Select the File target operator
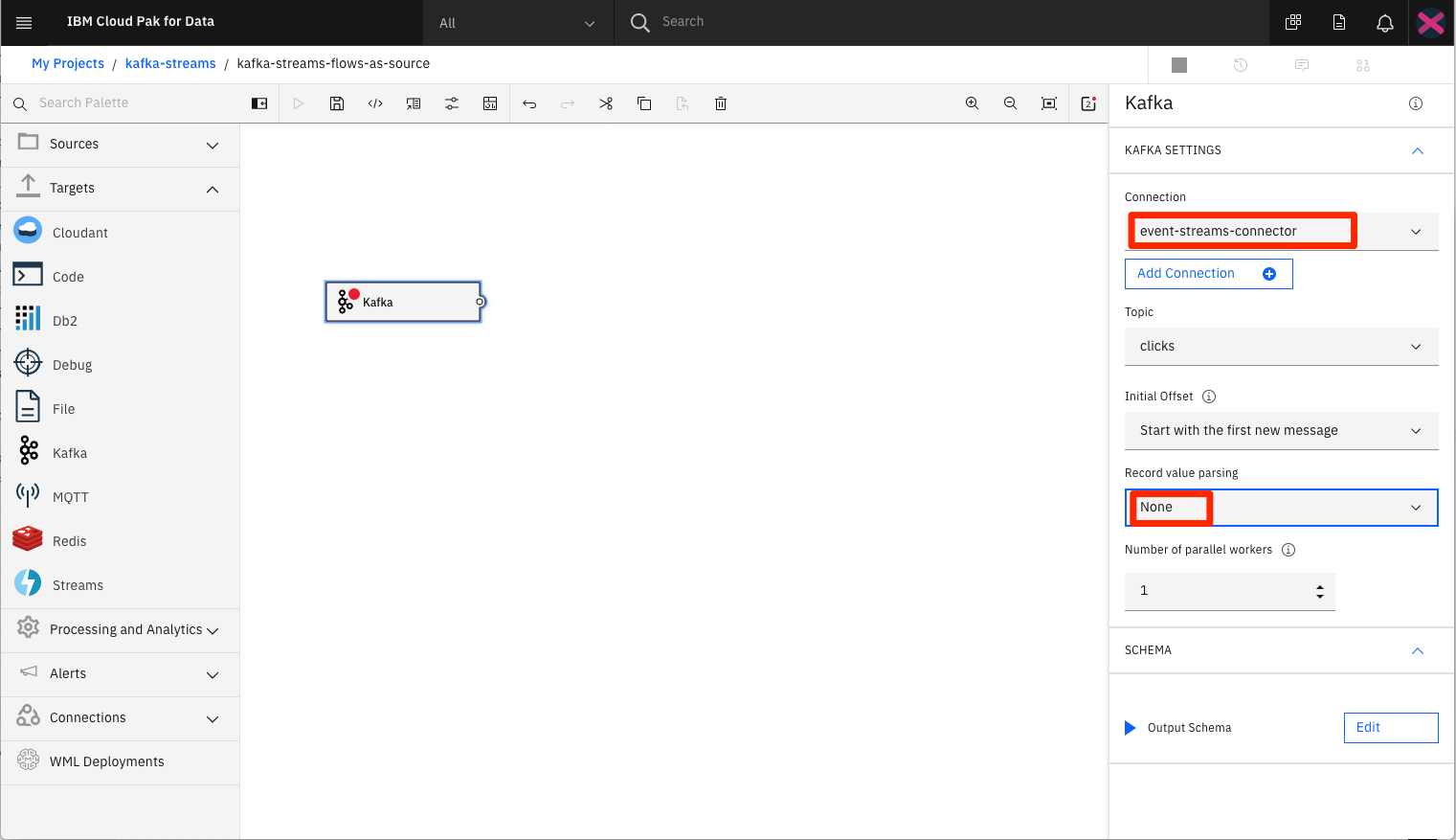The height and width of the screenshot is (840, 1456). coord(121,409)
